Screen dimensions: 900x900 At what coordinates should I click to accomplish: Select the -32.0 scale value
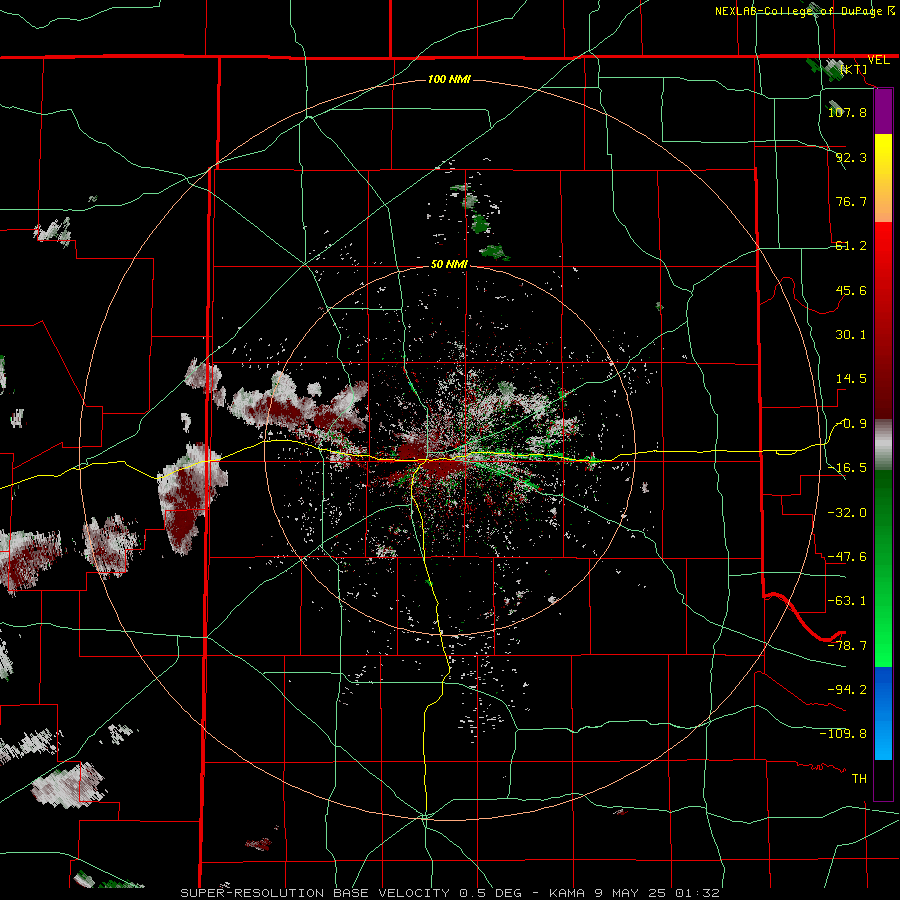point(847,512)
